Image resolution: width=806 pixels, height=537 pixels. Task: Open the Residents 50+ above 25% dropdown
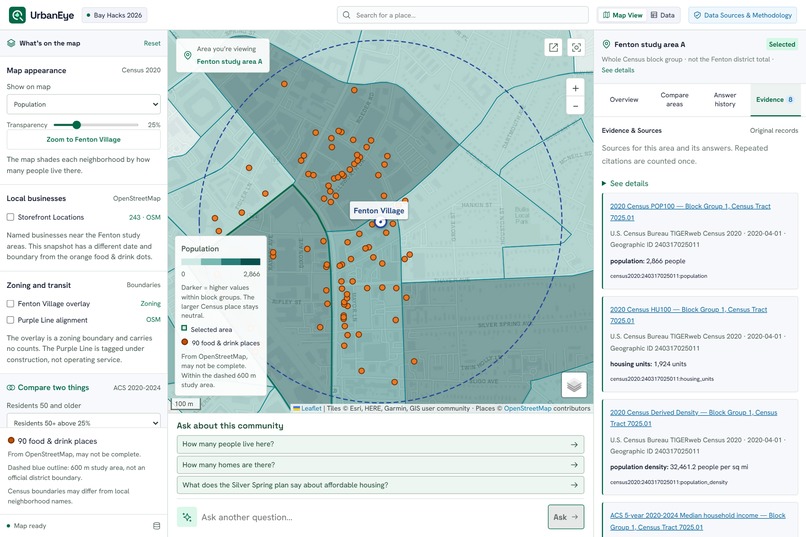[83, 422]
